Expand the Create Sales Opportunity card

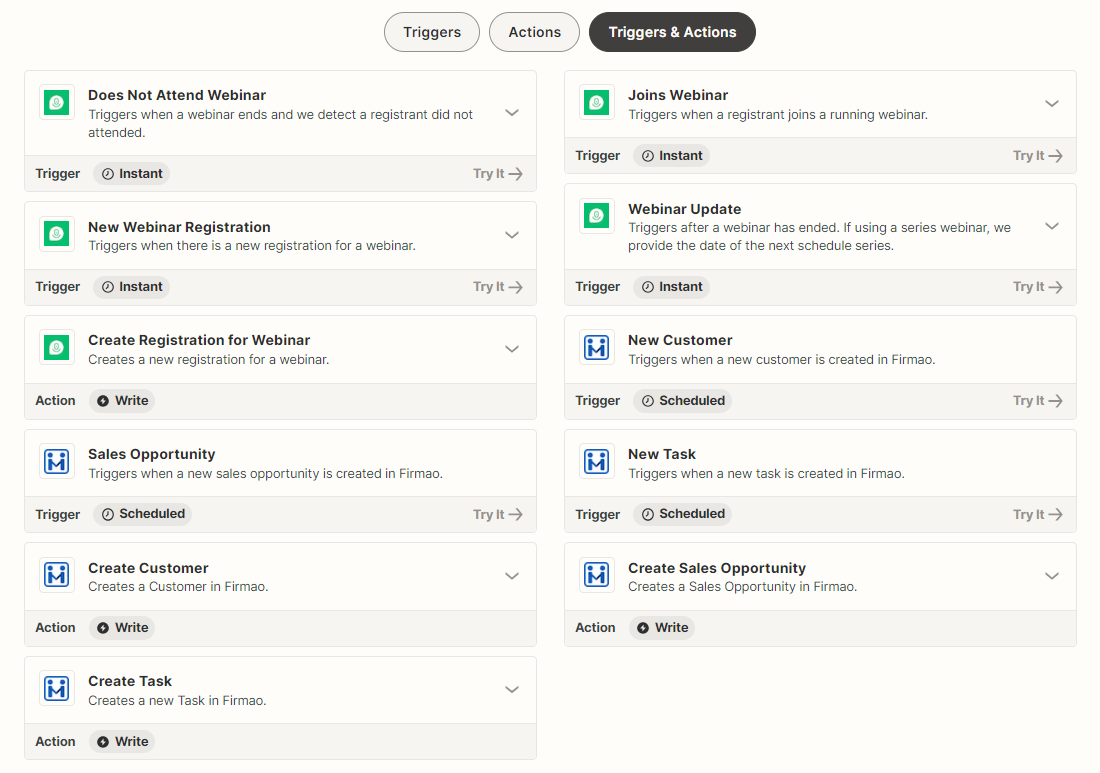1052,576
